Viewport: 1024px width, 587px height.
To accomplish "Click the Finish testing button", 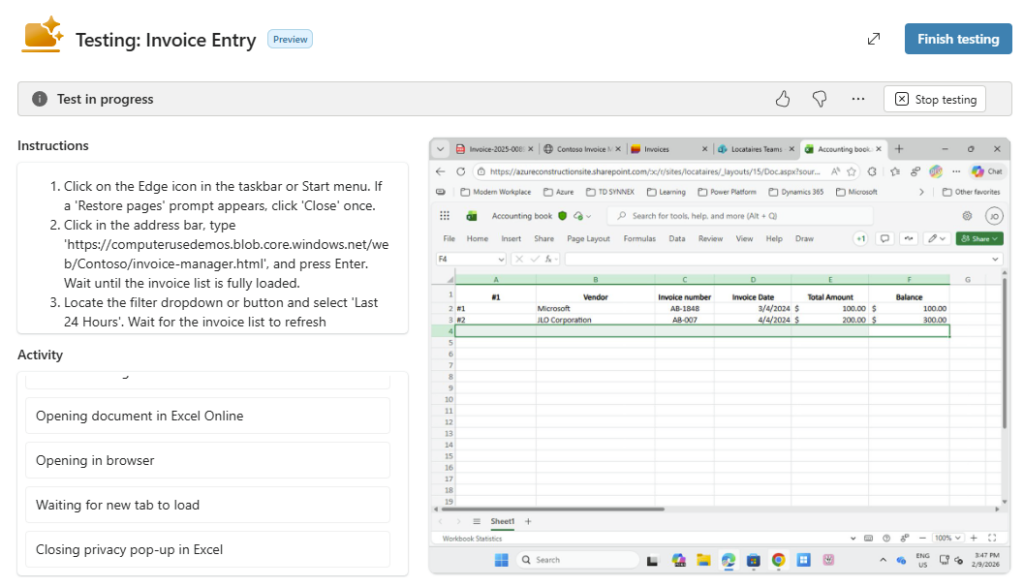I will tap(957, 39).
